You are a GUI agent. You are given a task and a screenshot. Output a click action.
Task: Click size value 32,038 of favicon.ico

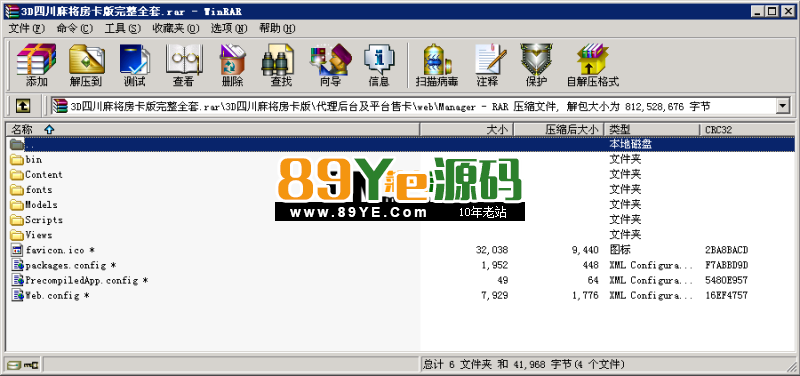491,250
